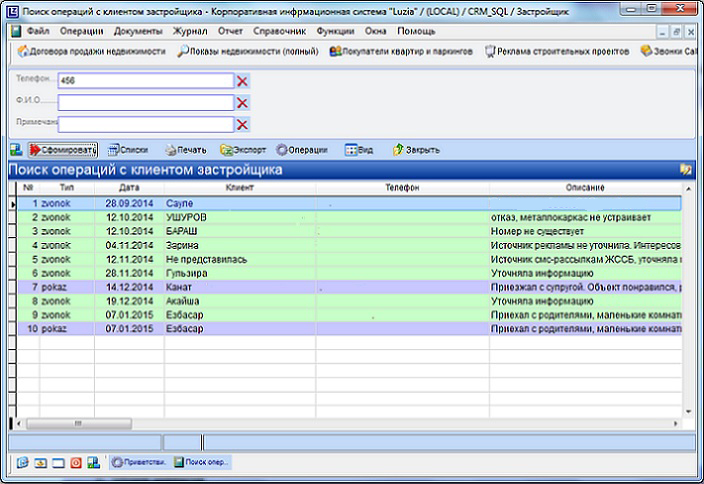This screenshot has height=484, width=704.
Task: Select the row with client БАРАШ
Action: click(x=349, y=231)
